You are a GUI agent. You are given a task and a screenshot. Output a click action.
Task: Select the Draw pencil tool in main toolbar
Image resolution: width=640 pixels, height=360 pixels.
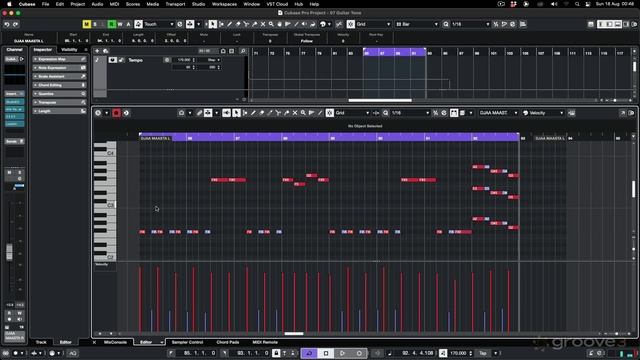229,24
